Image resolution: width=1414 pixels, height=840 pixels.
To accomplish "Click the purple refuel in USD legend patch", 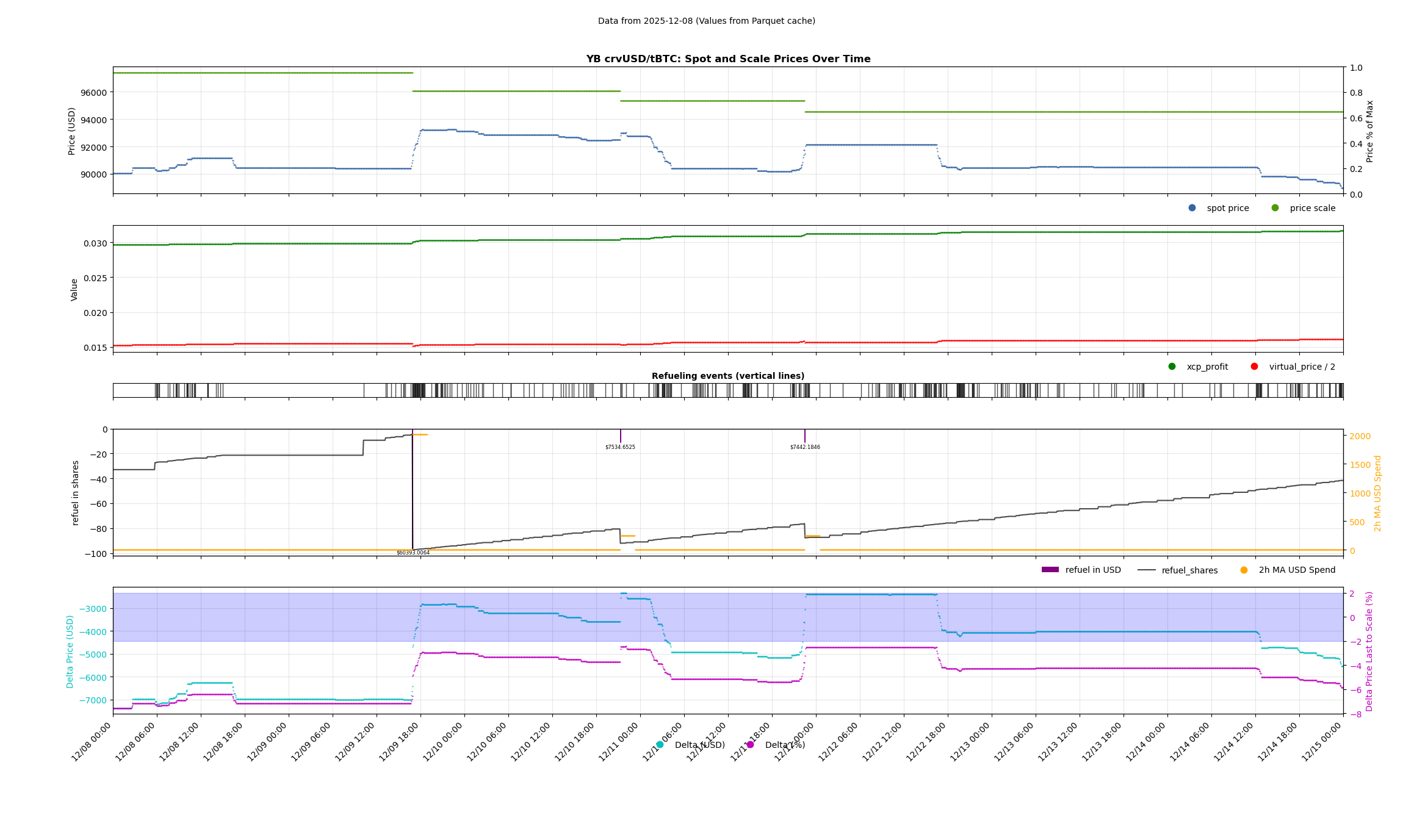I will (x=1050, y=570).
